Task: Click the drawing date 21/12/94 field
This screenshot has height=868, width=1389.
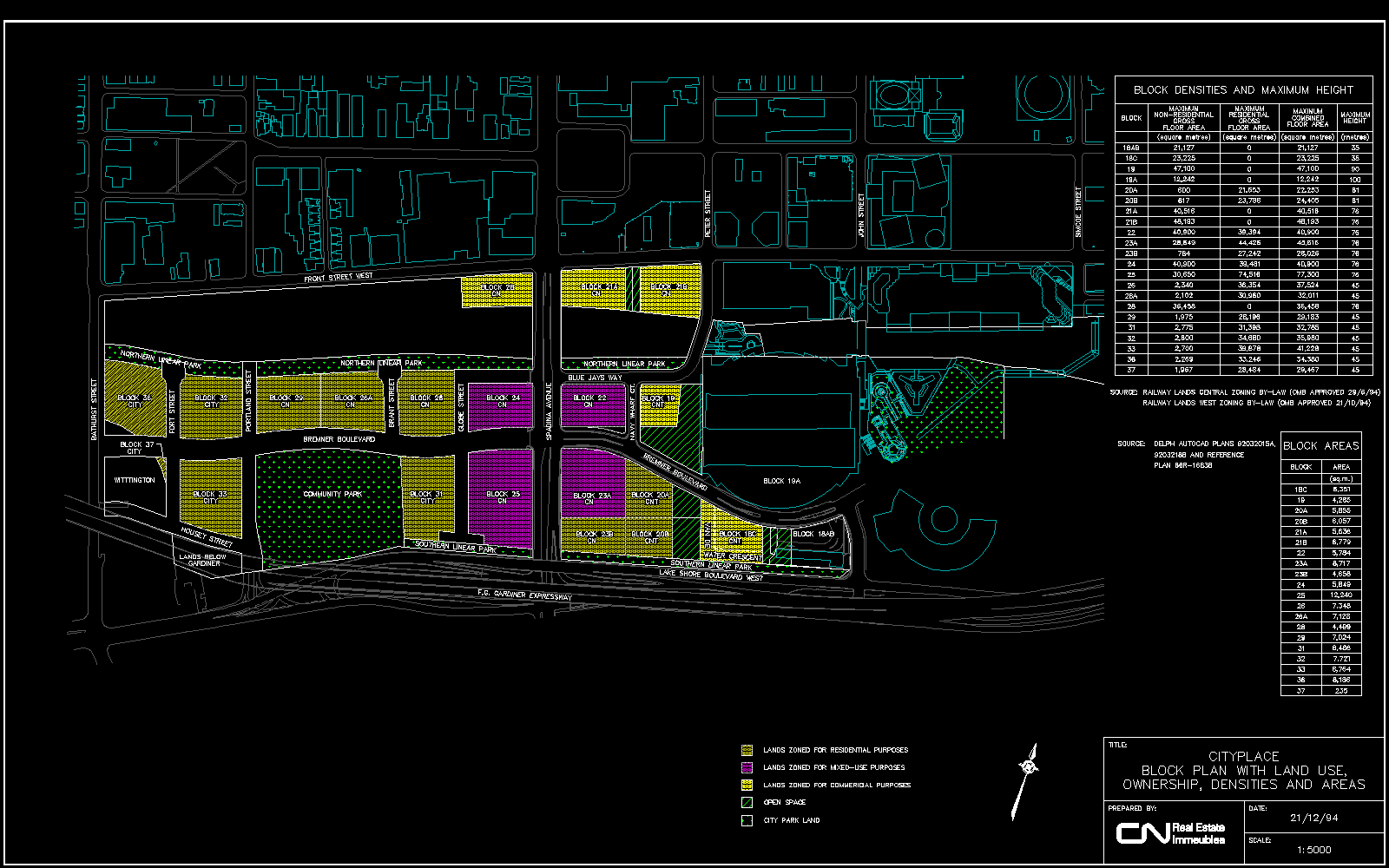Action: (x=1314, y=818)
